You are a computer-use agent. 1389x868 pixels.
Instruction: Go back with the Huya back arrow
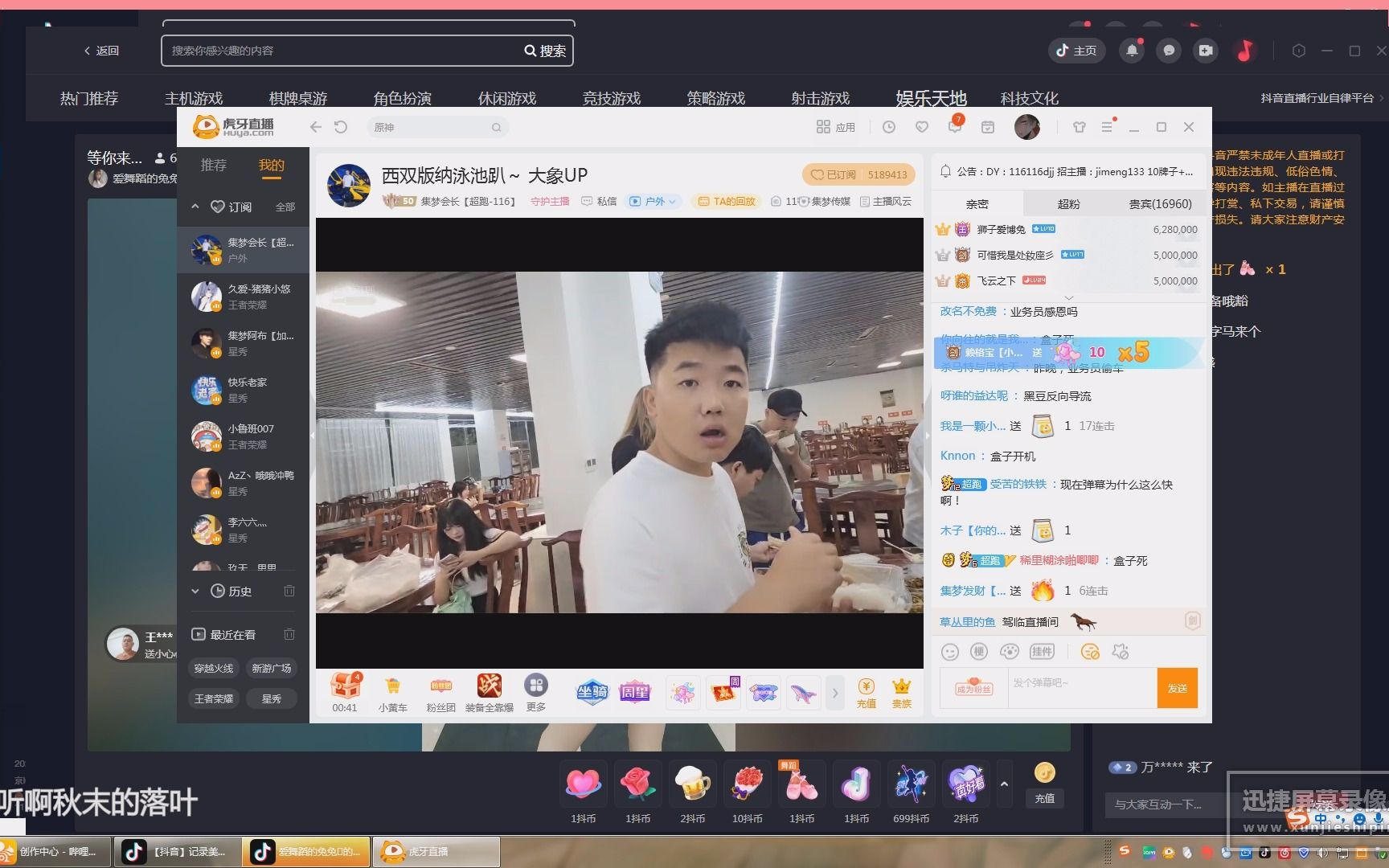point(316,127)
